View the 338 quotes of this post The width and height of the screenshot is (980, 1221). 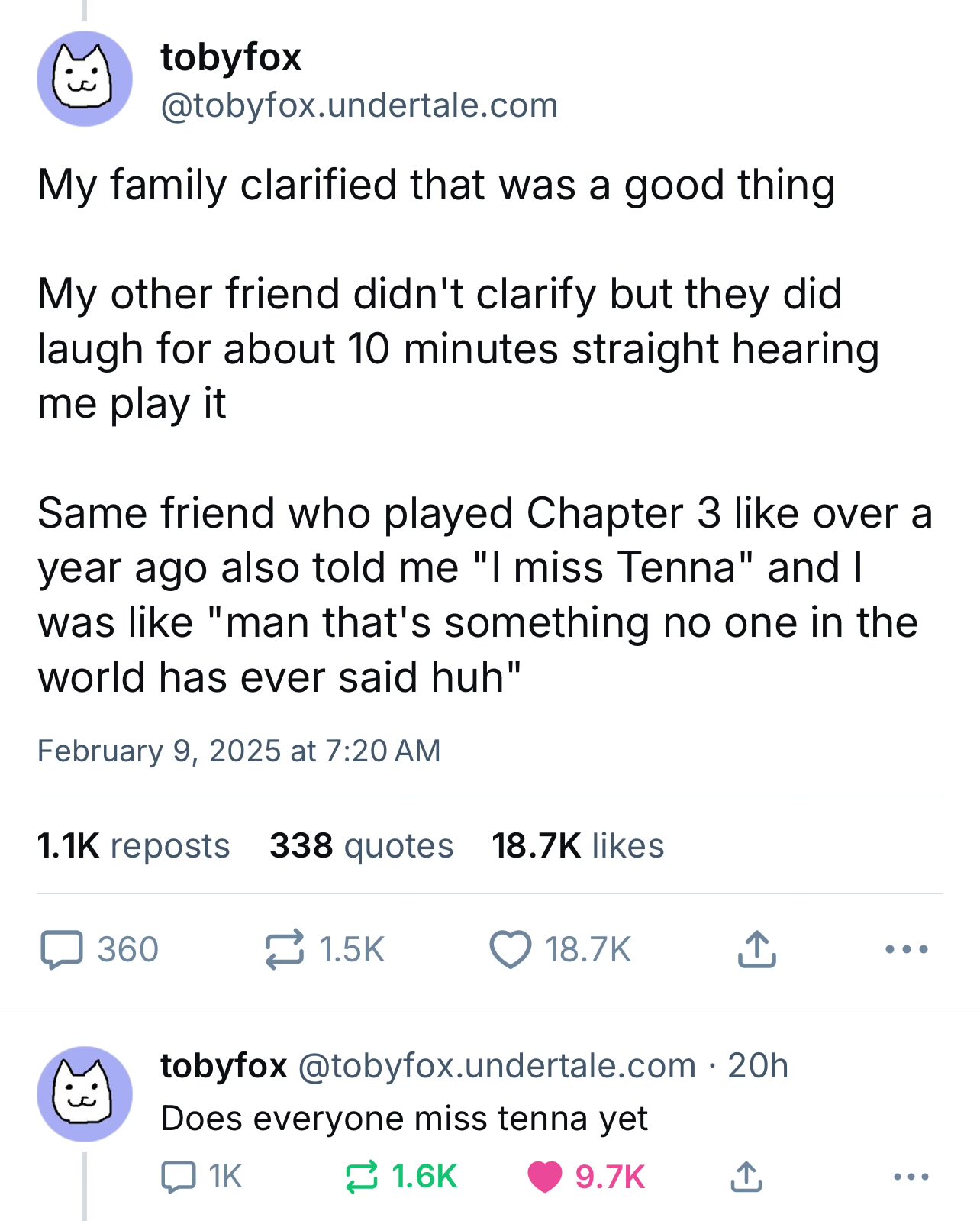point(361,846)
